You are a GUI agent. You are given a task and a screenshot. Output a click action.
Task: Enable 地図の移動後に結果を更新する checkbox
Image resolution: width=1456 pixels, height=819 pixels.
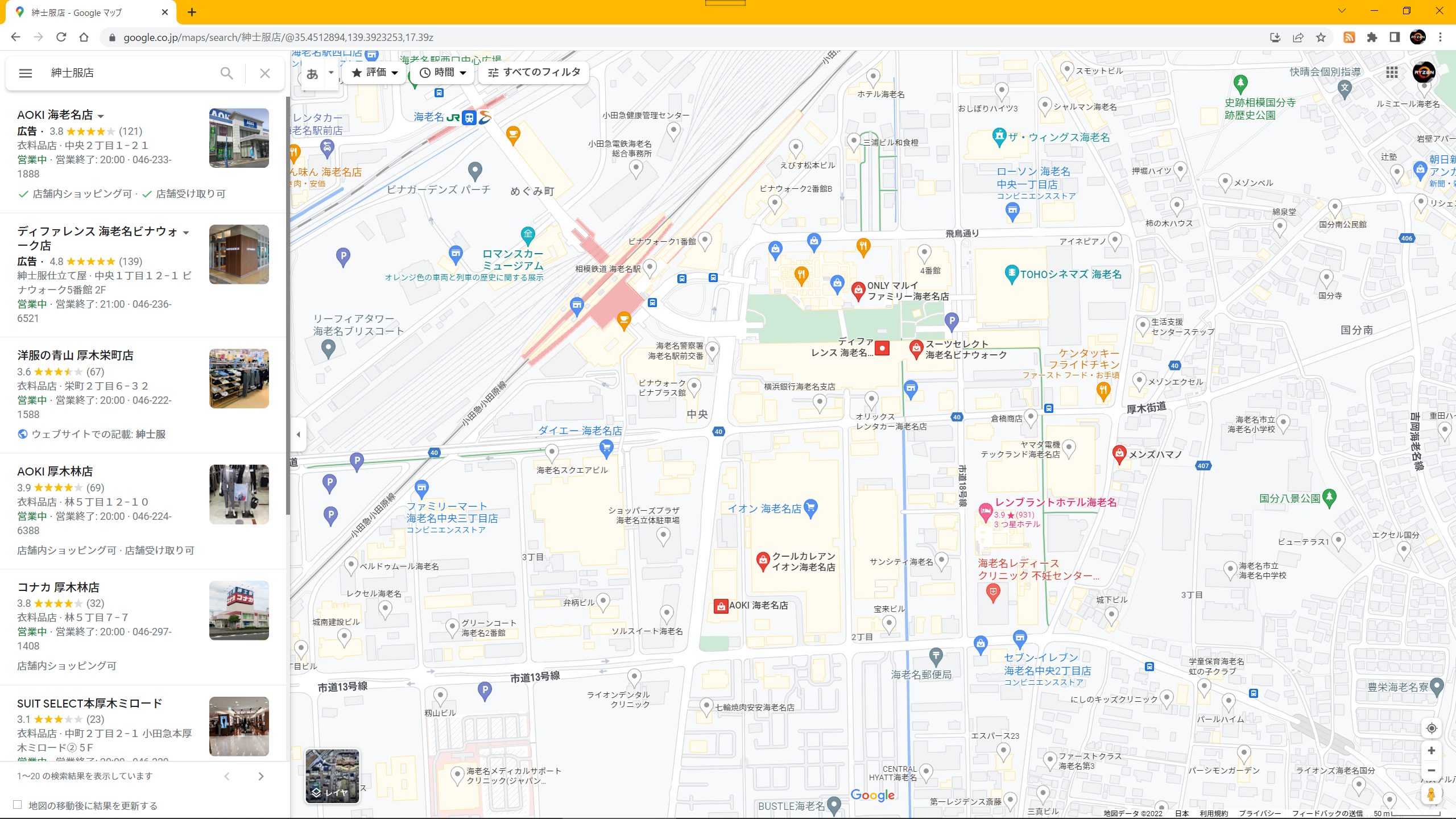click(x=18, y=805)
